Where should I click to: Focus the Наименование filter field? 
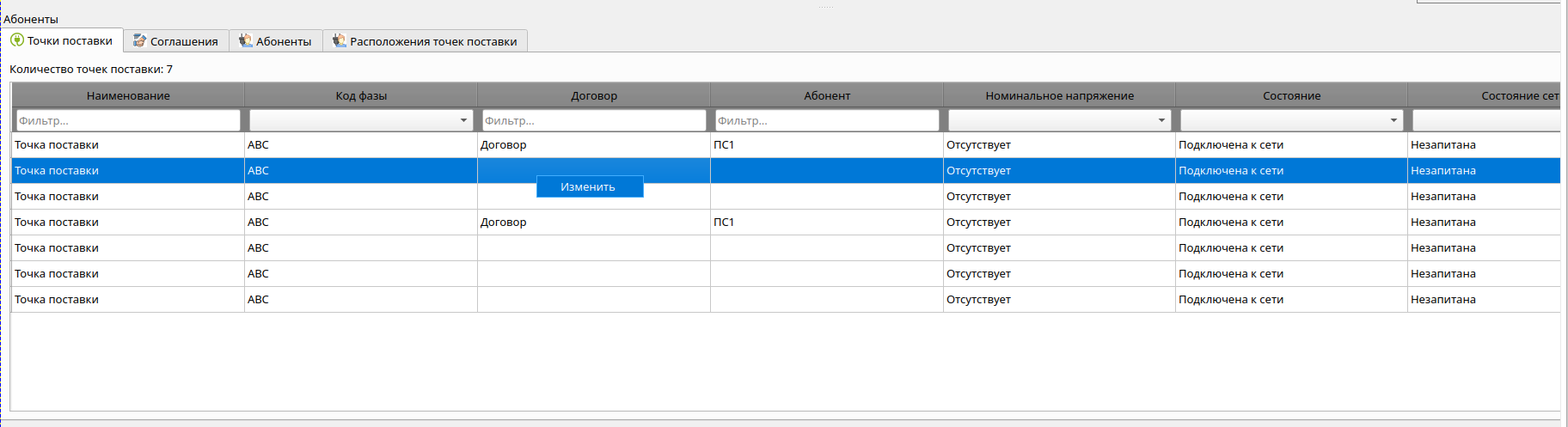coord(128,120)
